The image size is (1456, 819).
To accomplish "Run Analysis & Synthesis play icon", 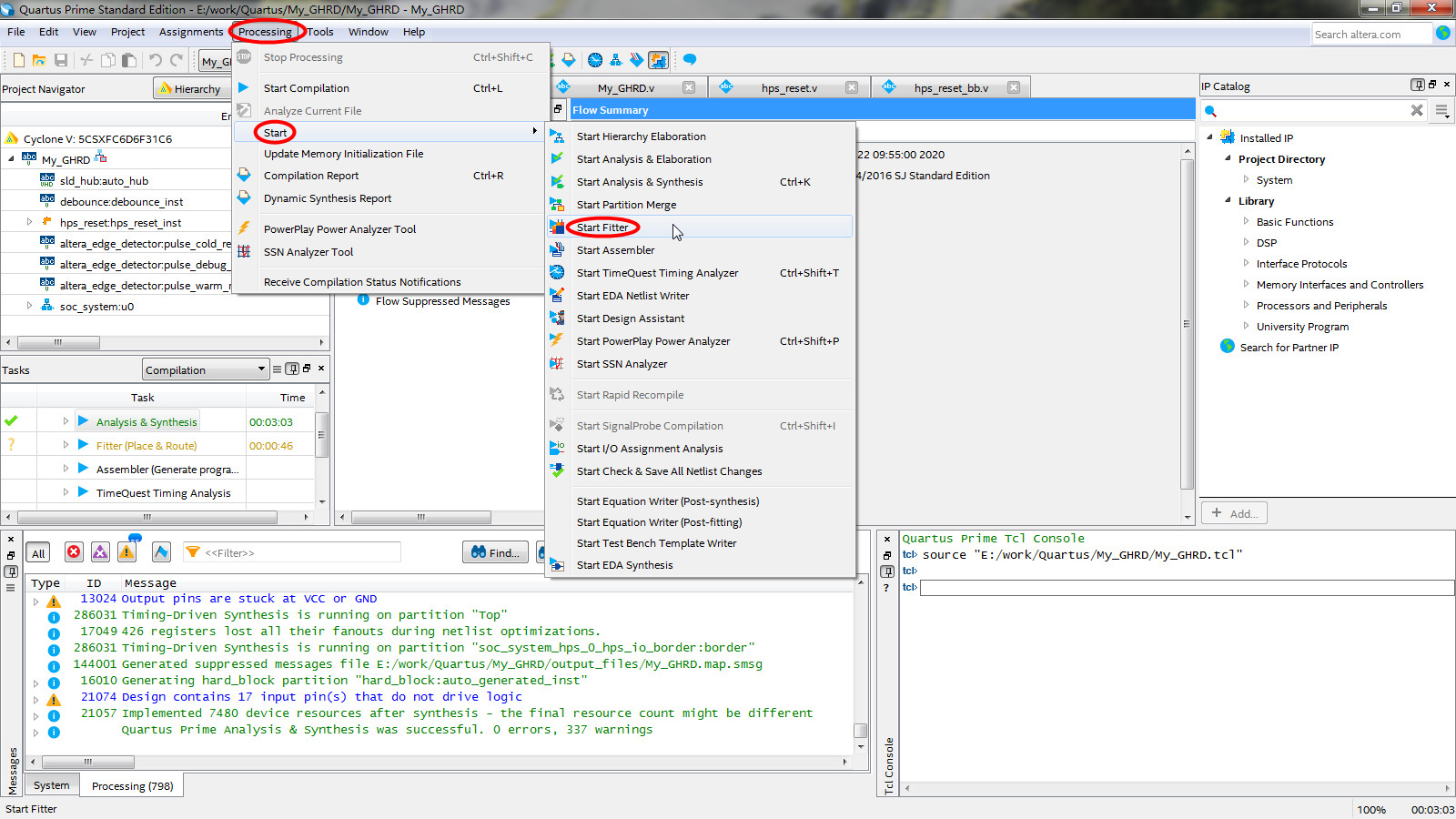I will pyautogui.click(x=83, y=421).
